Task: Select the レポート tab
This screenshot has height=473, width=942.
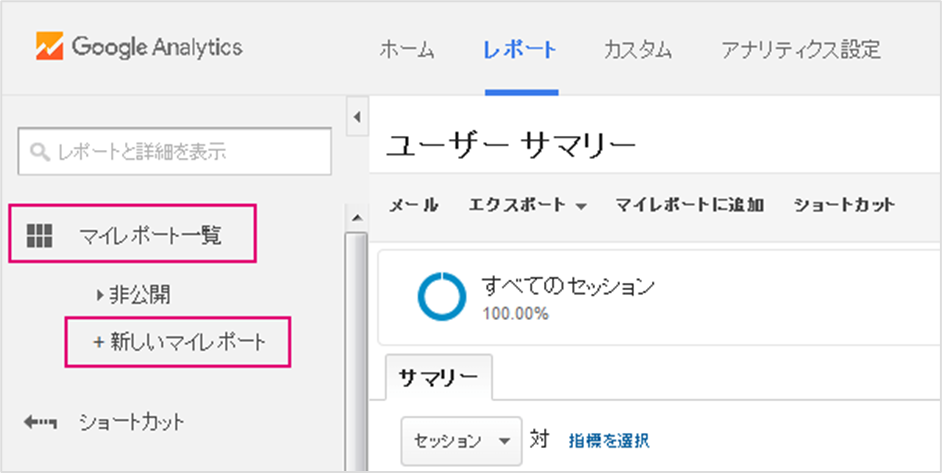Action: pos(520,49)
